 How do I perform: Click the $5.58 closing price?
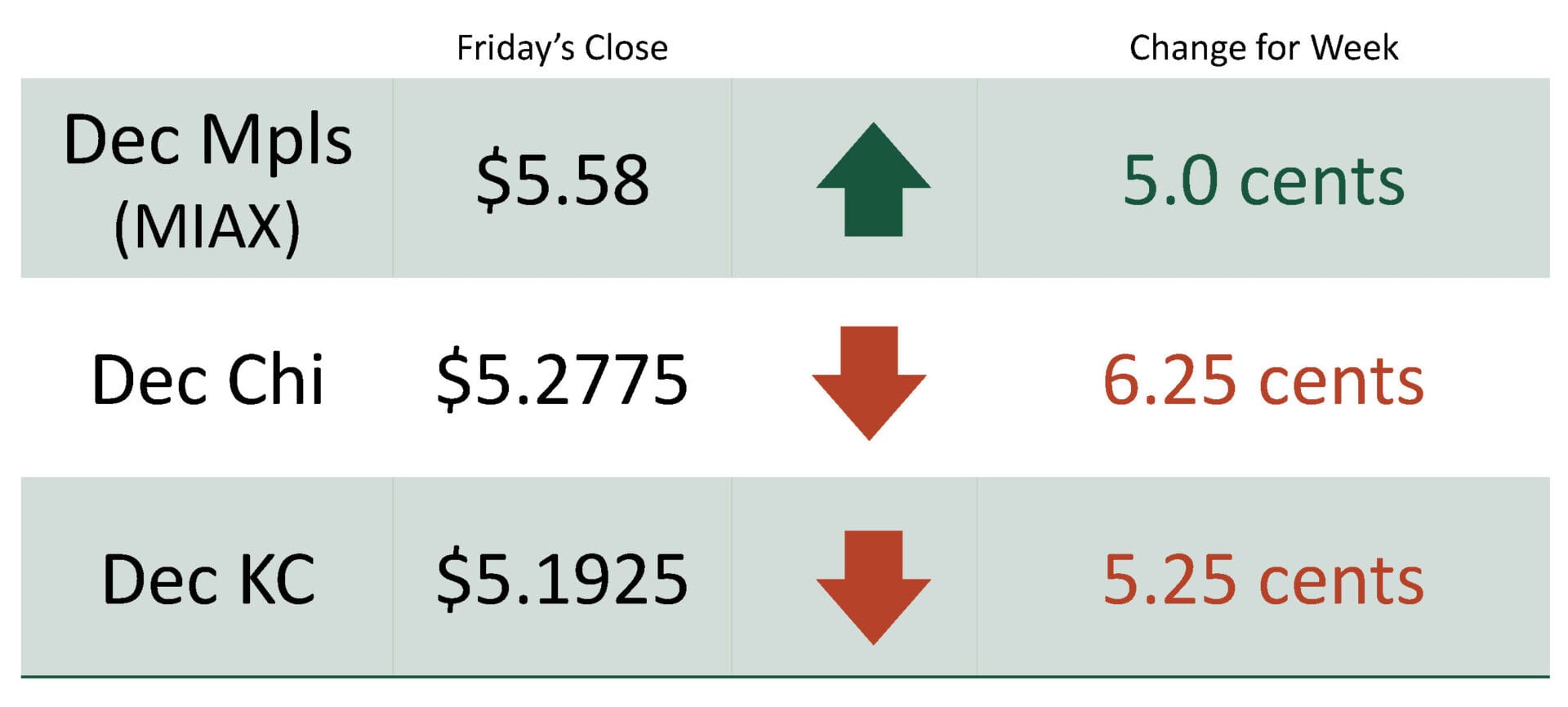tap(563, 180)
